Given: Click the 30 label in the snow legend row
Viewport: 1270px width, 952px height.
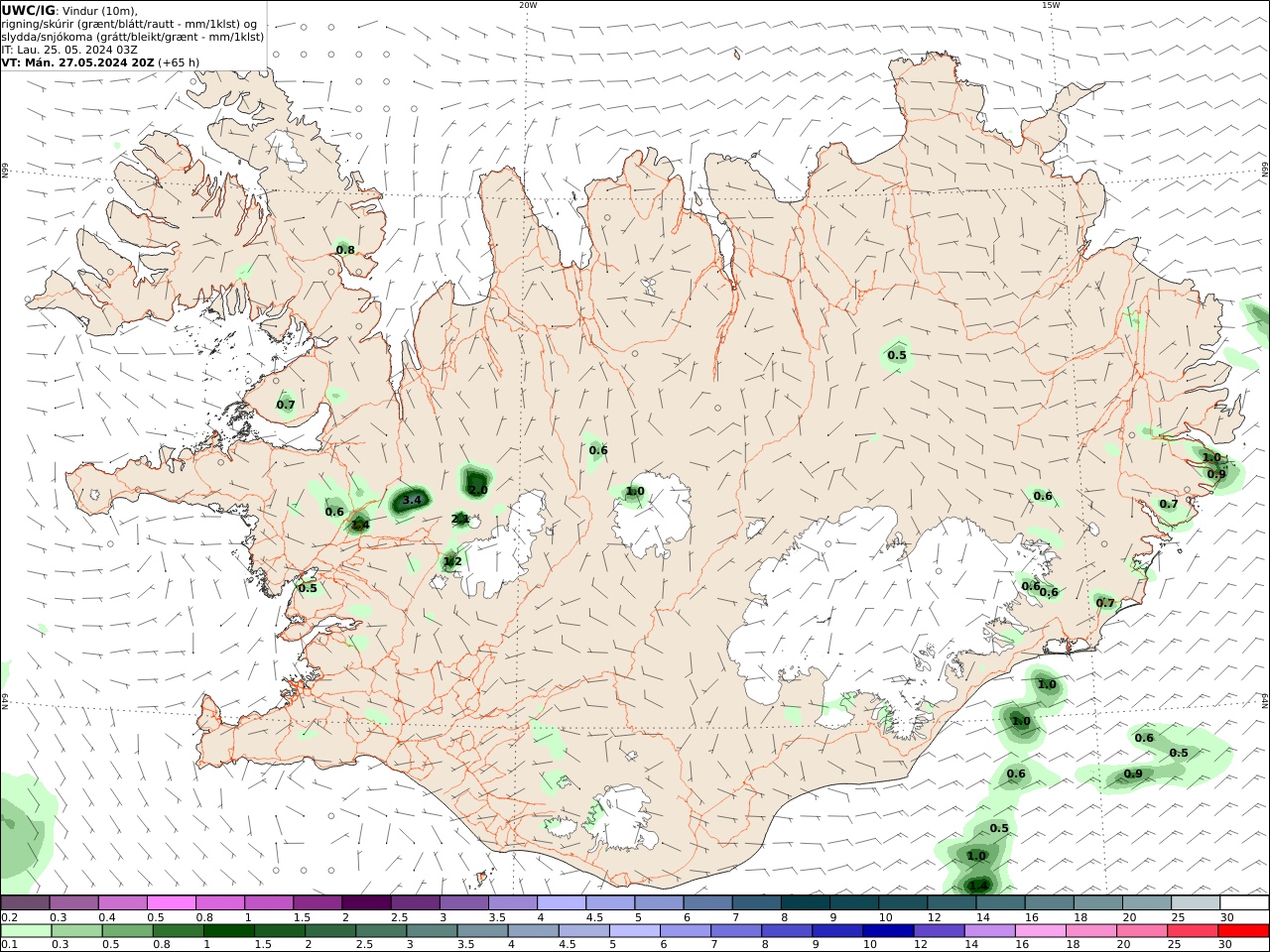Looking at the screenshot, I should (1226, 917).
